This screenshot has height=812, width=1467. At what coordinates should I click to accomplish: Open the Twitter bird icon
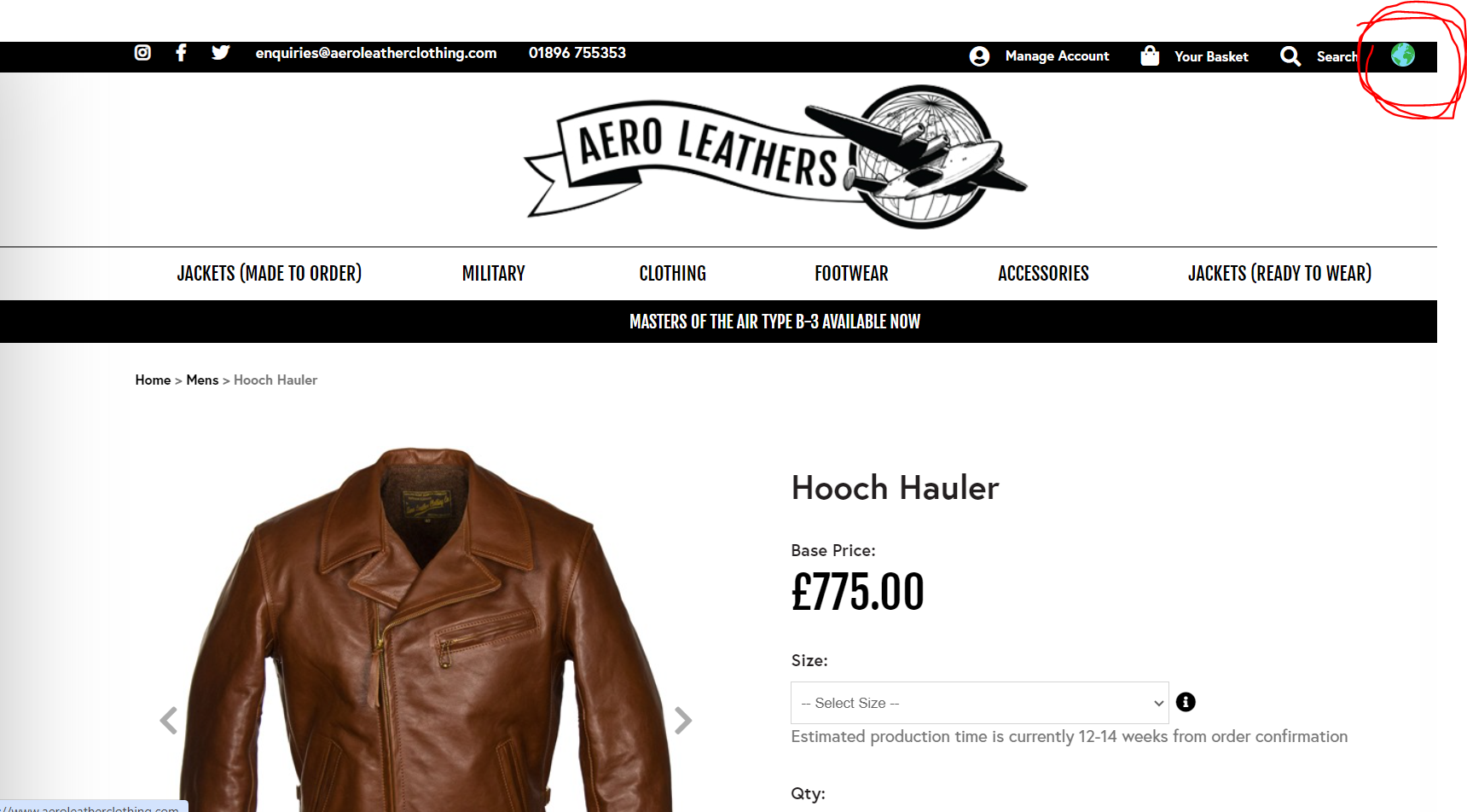220,53
